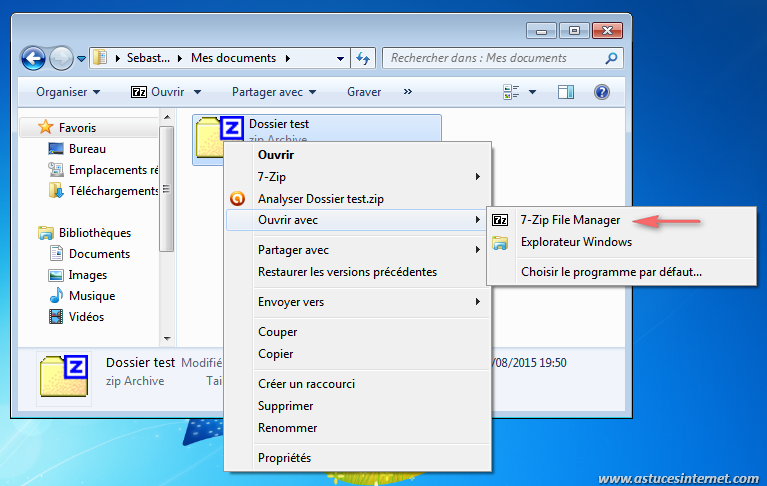Choose Ouvrir in the context menu
Viewport: 767px width, 486px height.
pyautogui.click(x=275, y=155)
